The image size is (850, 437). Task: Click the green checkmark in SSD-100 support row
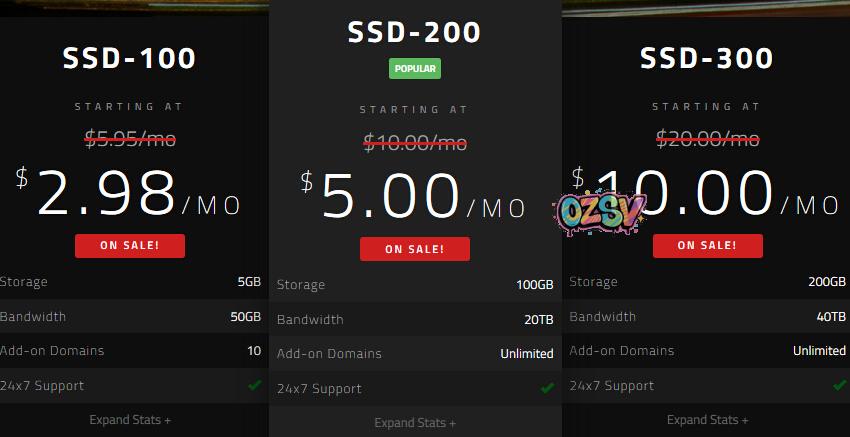255,385
